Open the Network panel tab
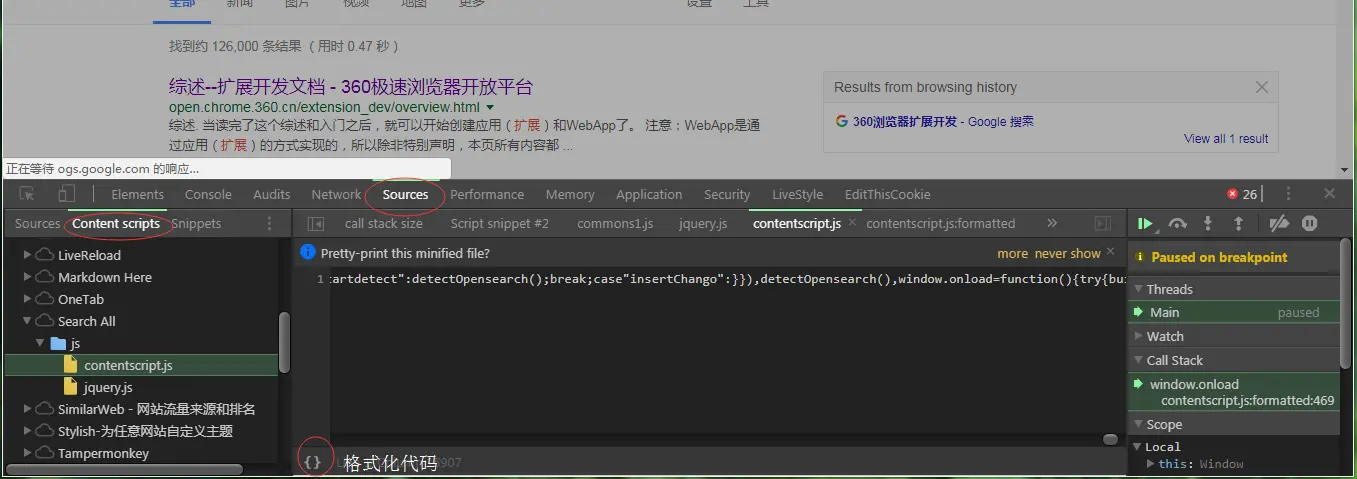The width and height of the screenshot is (1357, 479). coord(336,194)
